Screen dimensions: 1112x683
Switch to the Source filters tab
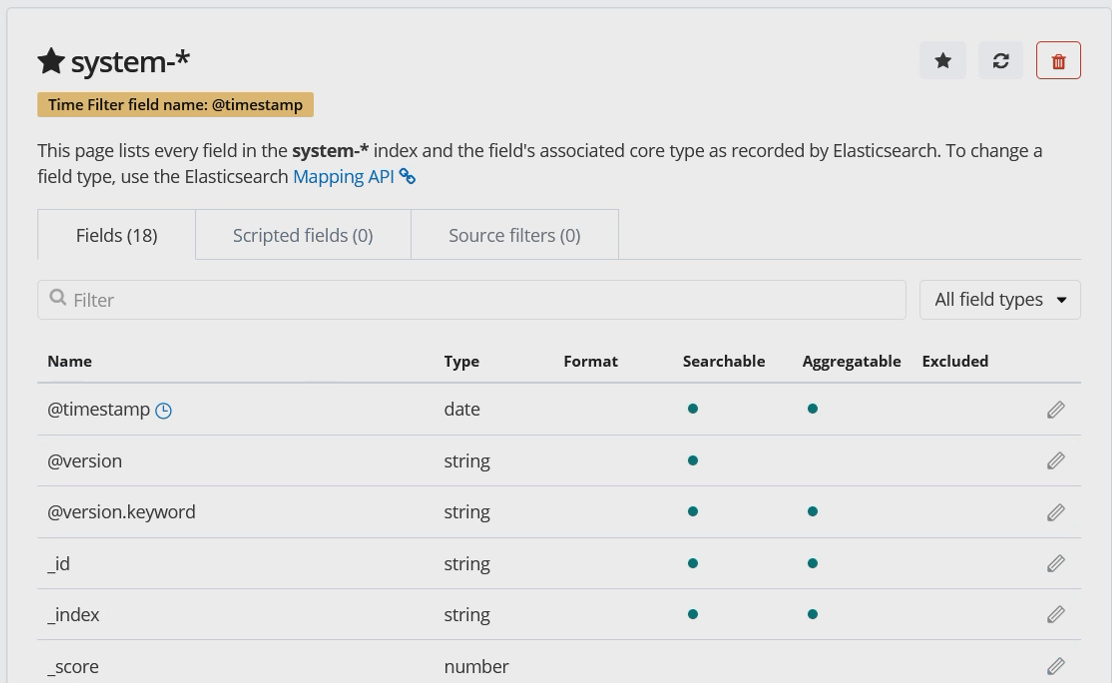[x=514, y=236]
